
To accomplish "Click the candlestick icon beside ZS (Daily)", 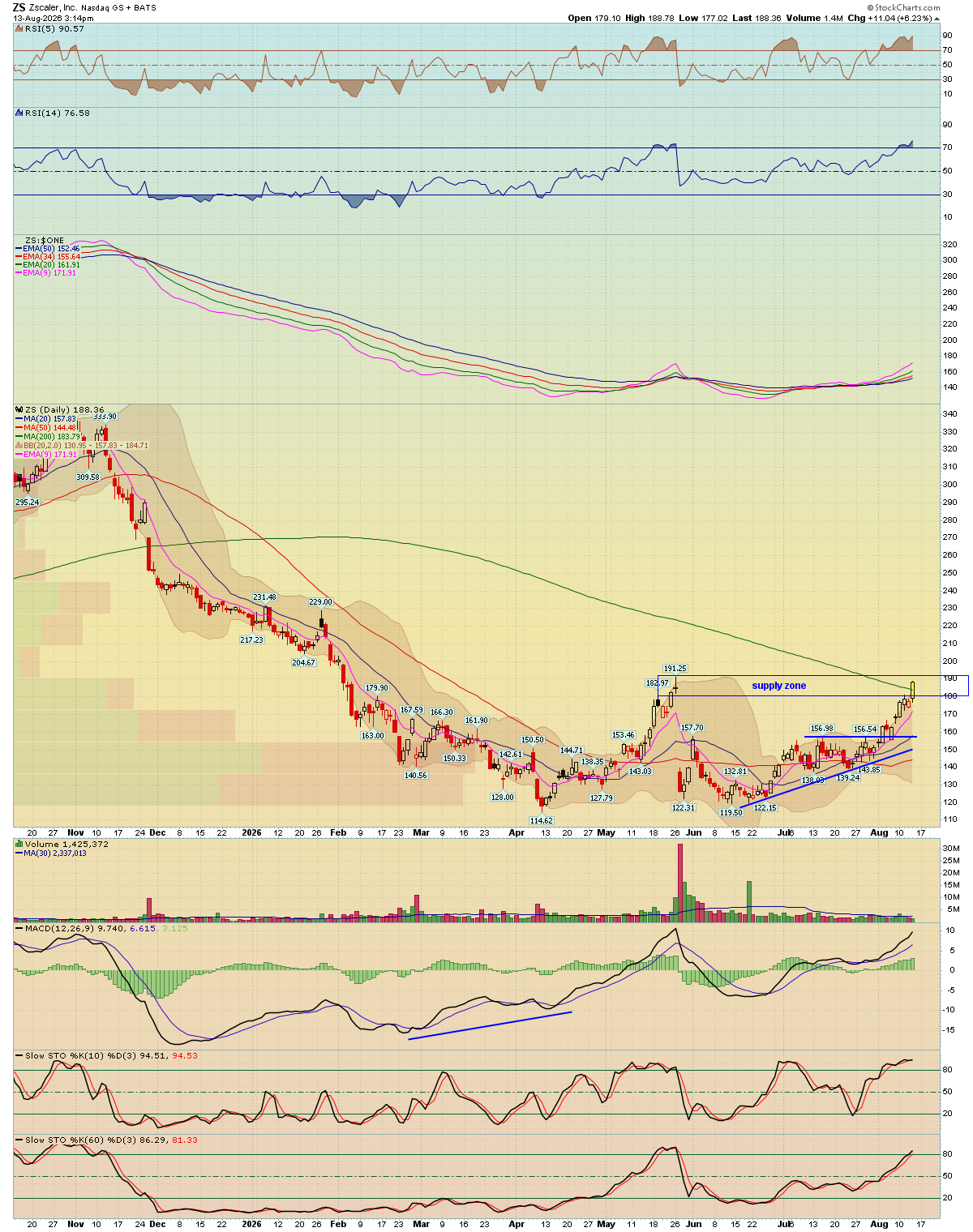I will (x=19, y=410).
